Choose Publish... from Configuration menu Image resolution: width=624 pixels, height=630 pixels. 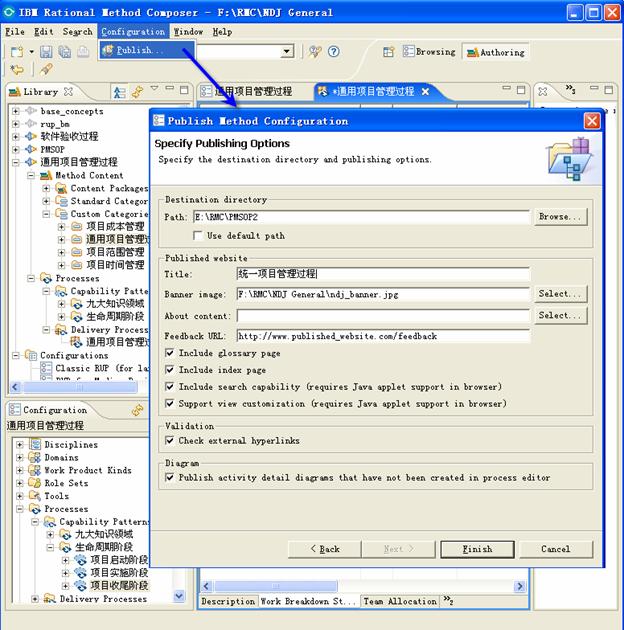147,50
